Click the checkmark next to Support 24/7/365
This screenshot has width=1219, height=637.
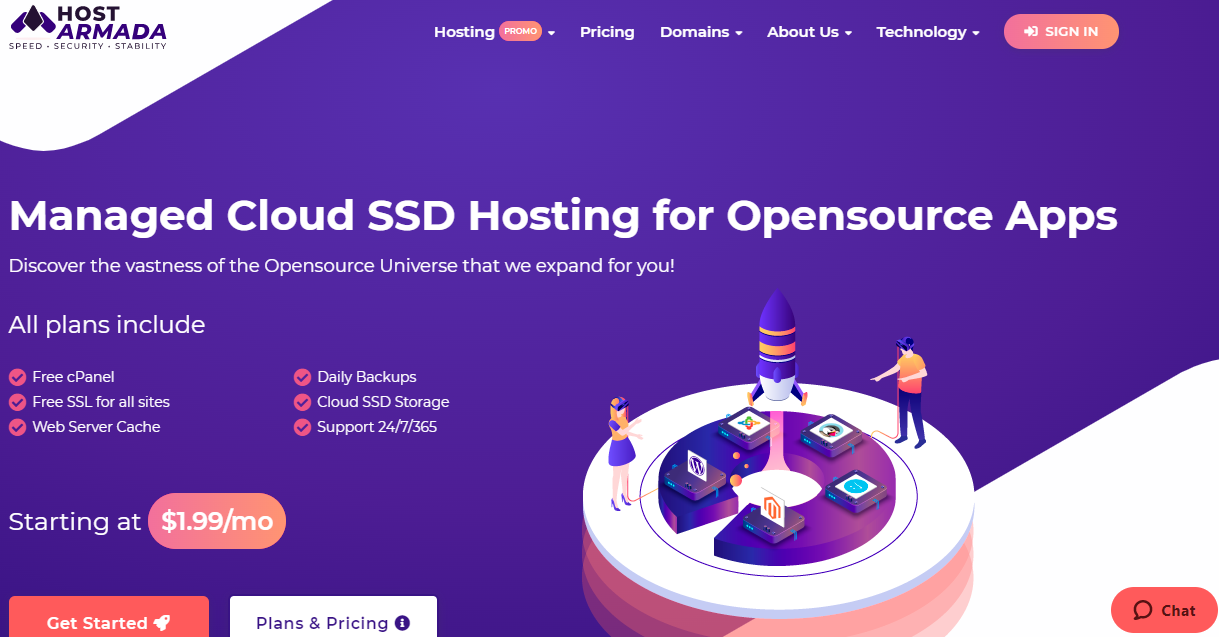point(302,427)
